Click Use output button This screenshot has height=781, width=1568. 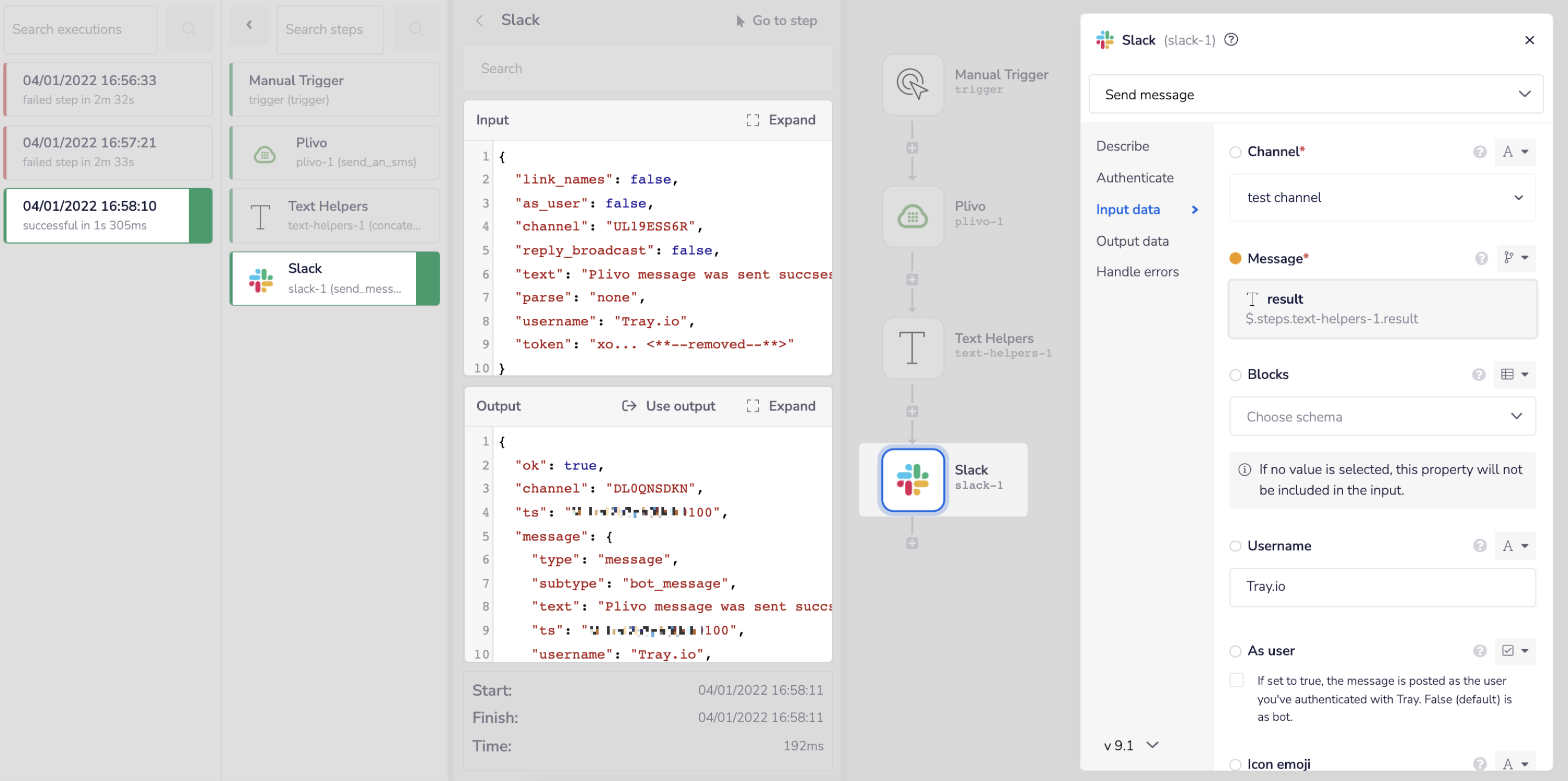[x=668, y=406]
